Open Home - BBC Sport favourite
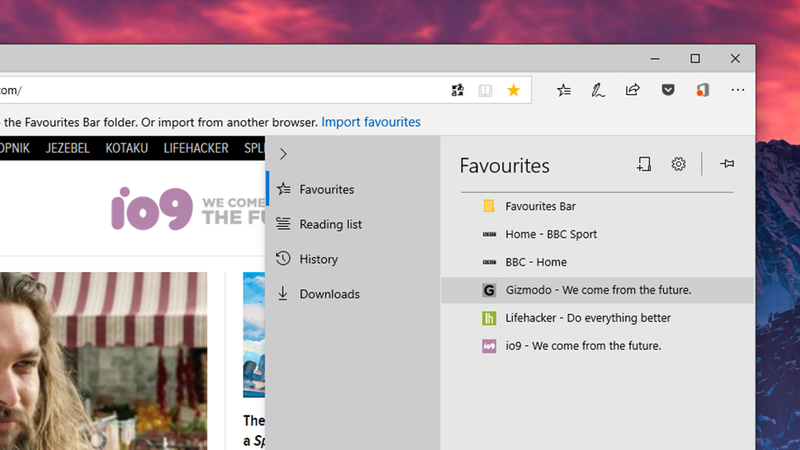800x450 pixels. 597,234
